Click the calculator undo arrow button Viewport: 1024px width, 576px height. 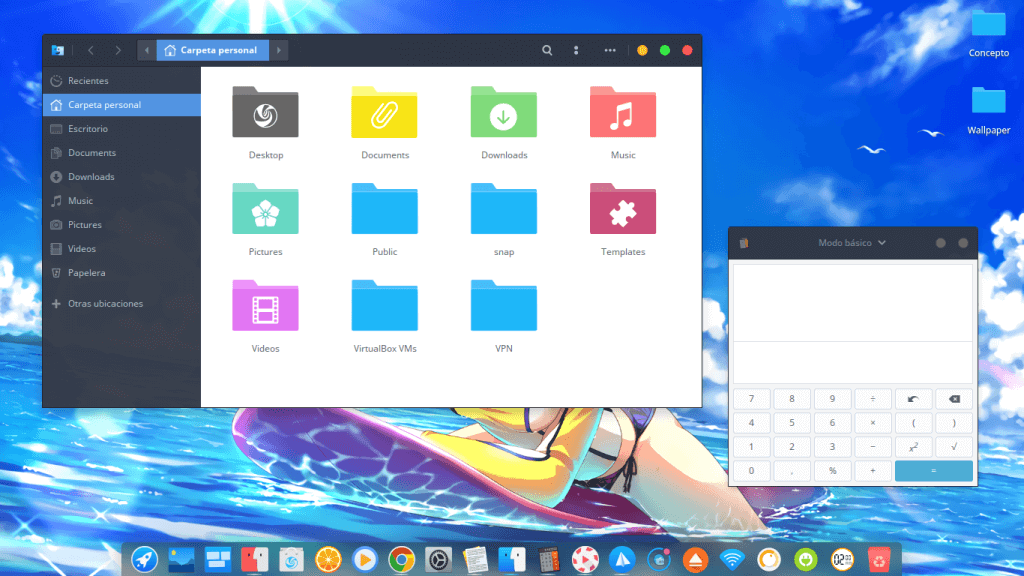pyautogui.click(x=913, y=399)
